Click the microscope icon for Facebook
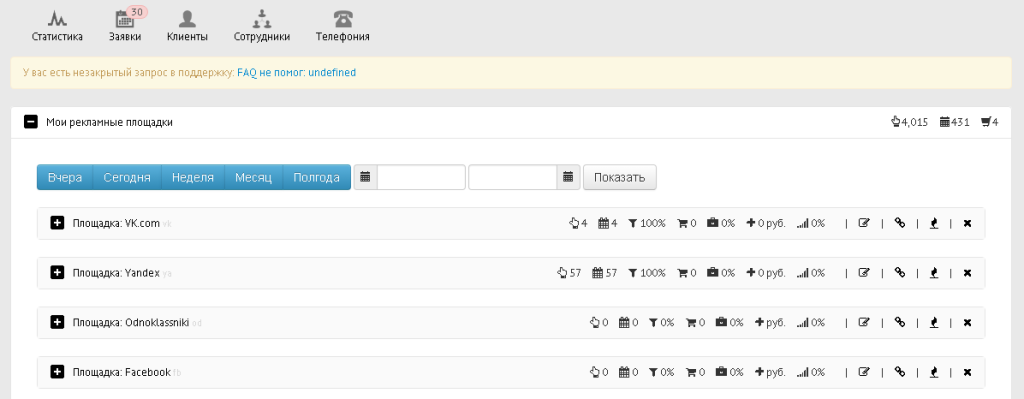The width and height of the screenshot is (1024, 399). click(934, 372)
